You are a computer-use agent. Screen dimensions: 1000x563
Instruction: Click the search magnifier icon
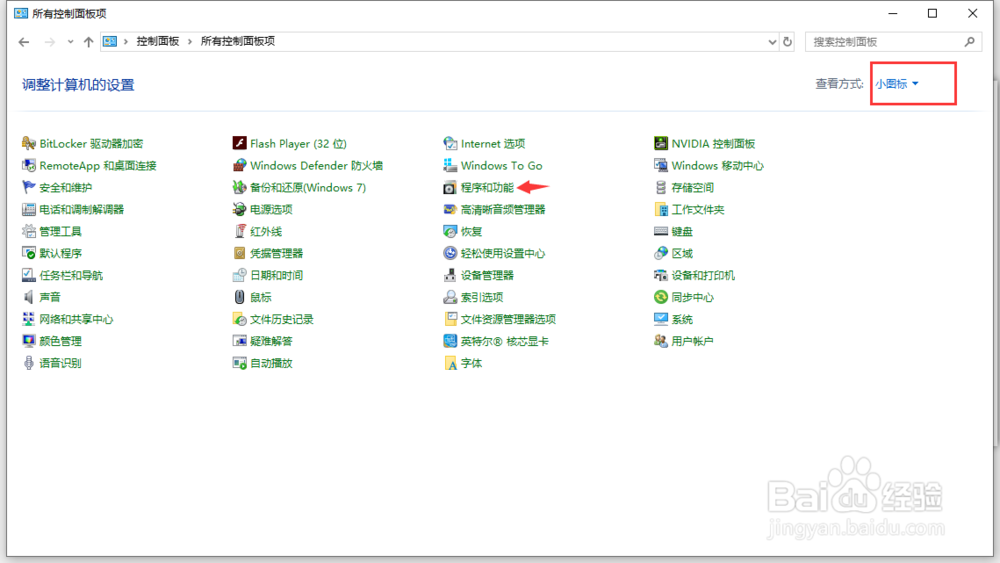(x=969, y=42)
